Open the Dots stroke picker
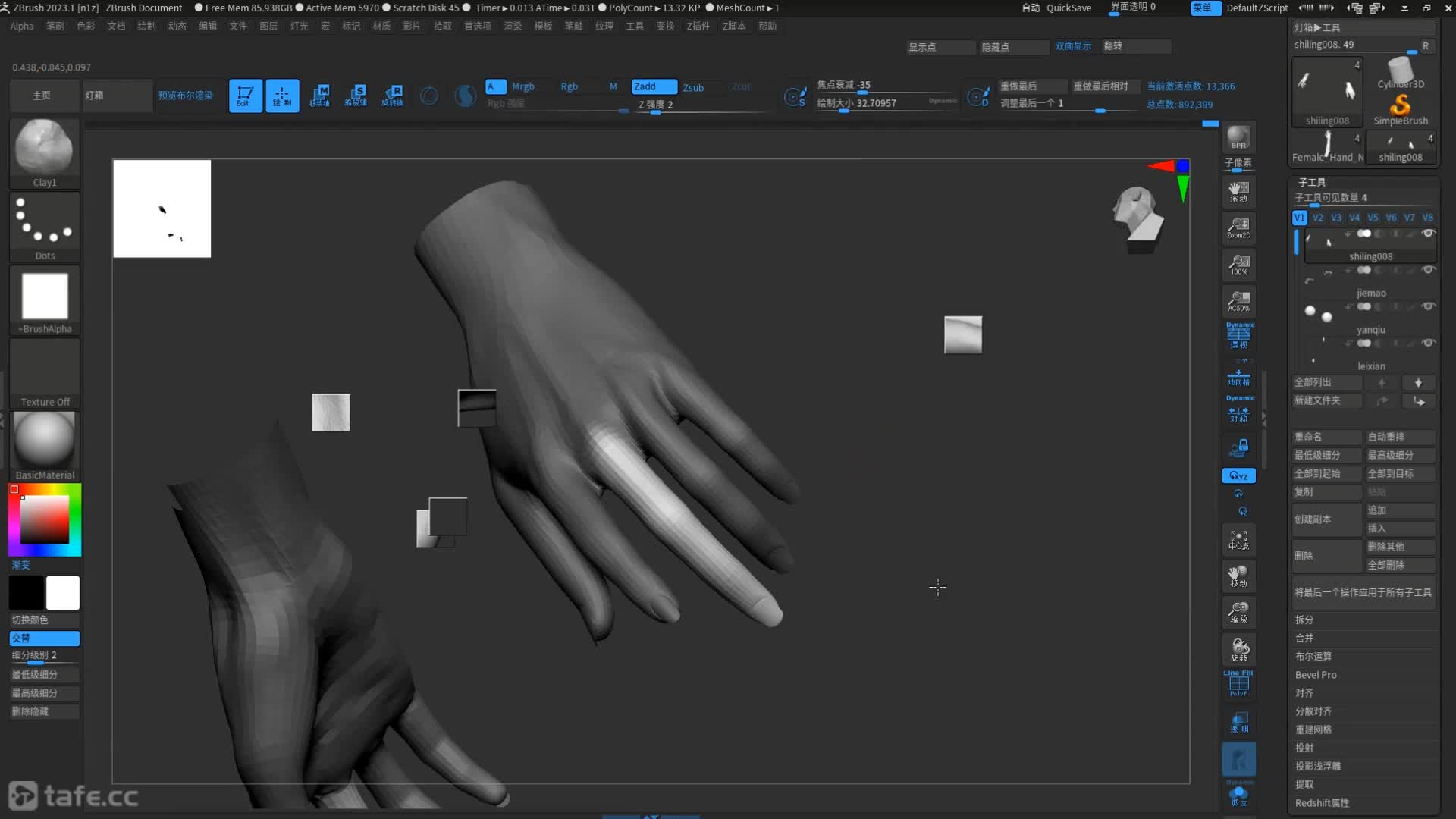1456x819 pixels. [x=44, y=226]
